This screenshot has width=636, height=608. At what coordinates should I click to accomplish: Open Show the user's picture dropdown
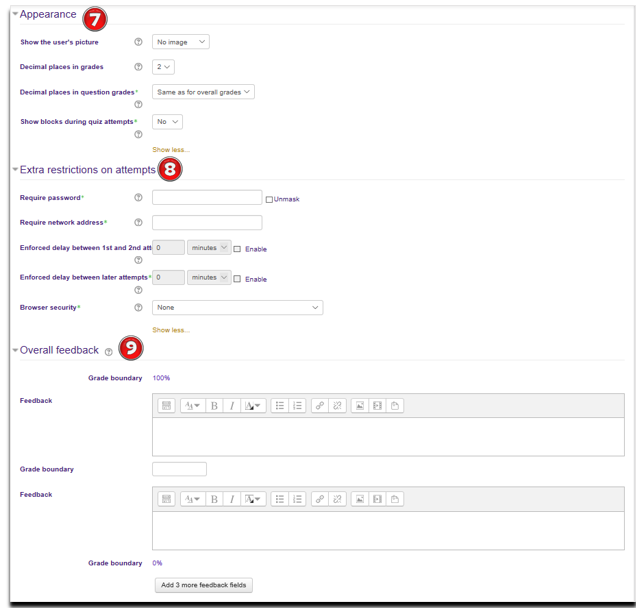pos(181,42)
